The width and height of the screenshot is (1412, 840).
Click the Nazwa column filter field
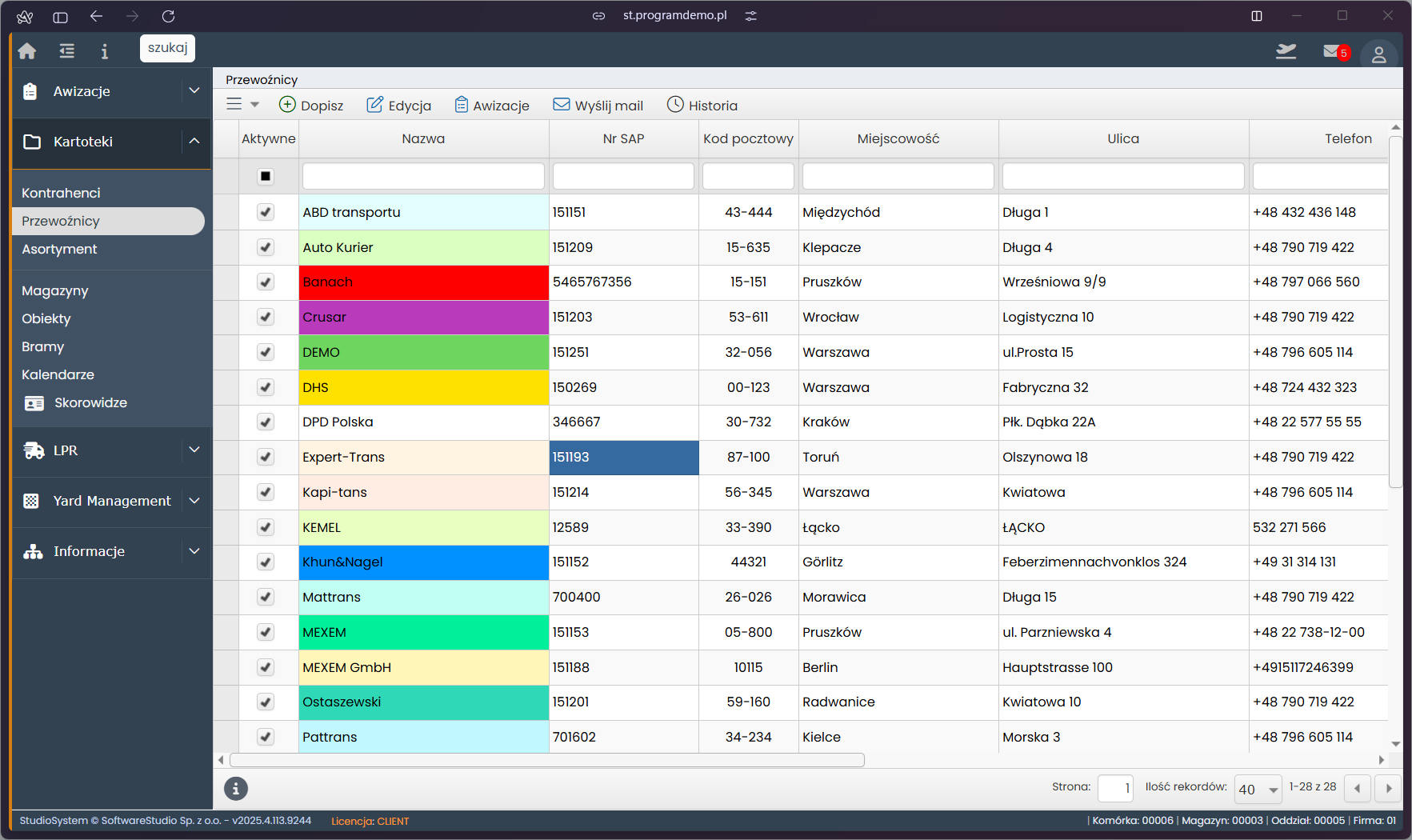coord(423,176)
